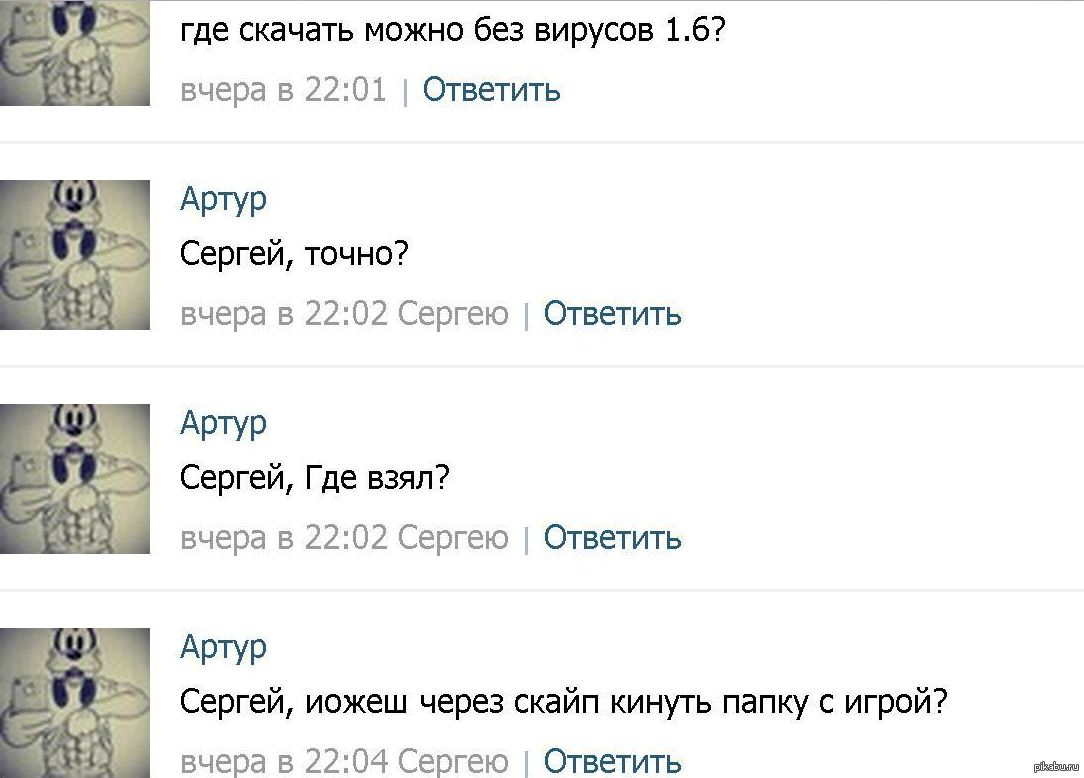Click avatar next to 'Сергей, точно?' comment
This screenshot has width=1084, height=778.
[75, 255]
